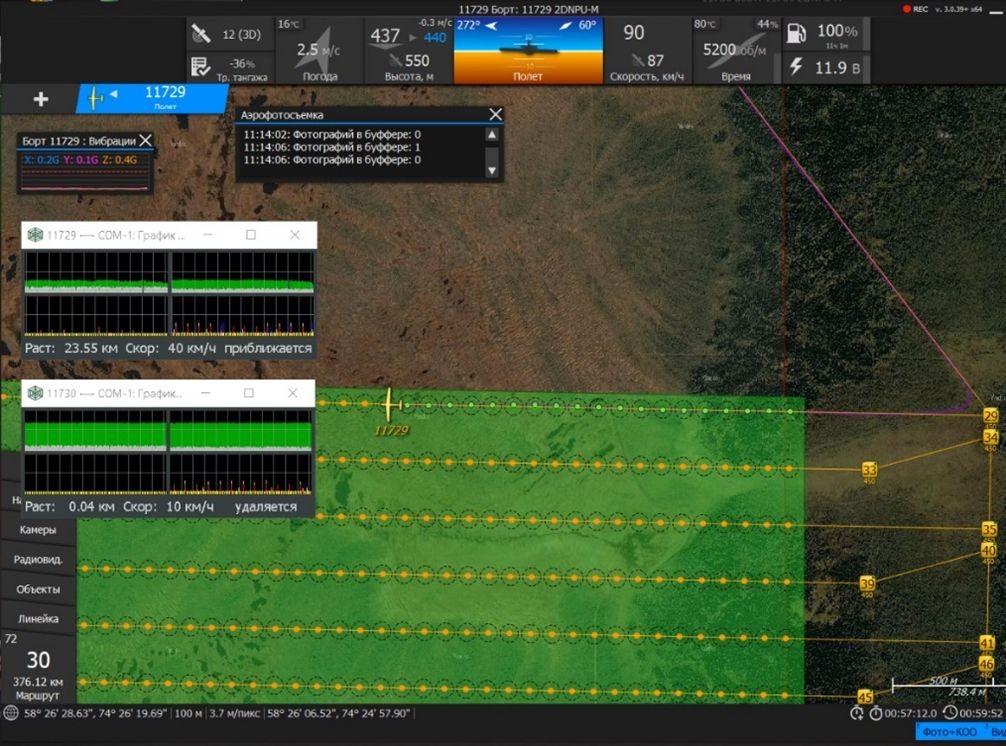The image size is (1006, 746).
Task: Click the stopwatch icon beside 00:57:12.0
Action: coord(875,713)
